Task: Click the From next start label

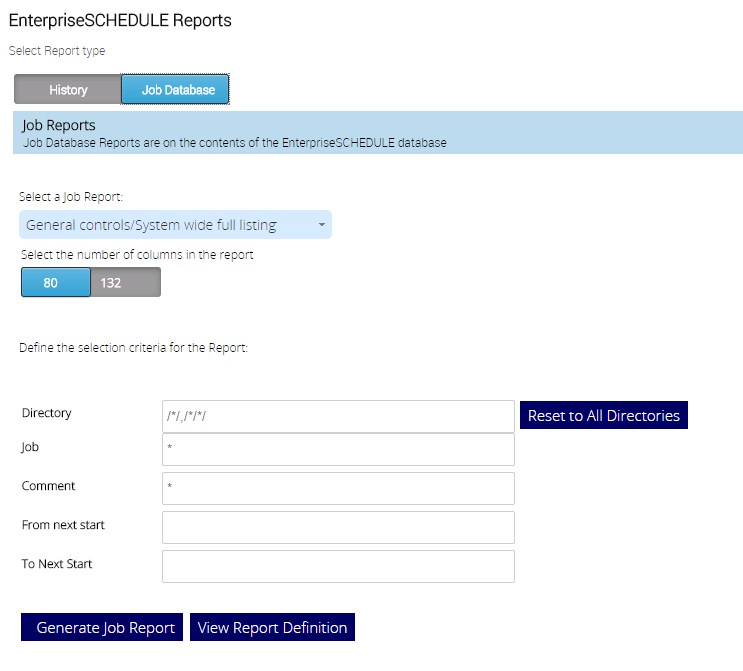Action: tap(63, 525)
